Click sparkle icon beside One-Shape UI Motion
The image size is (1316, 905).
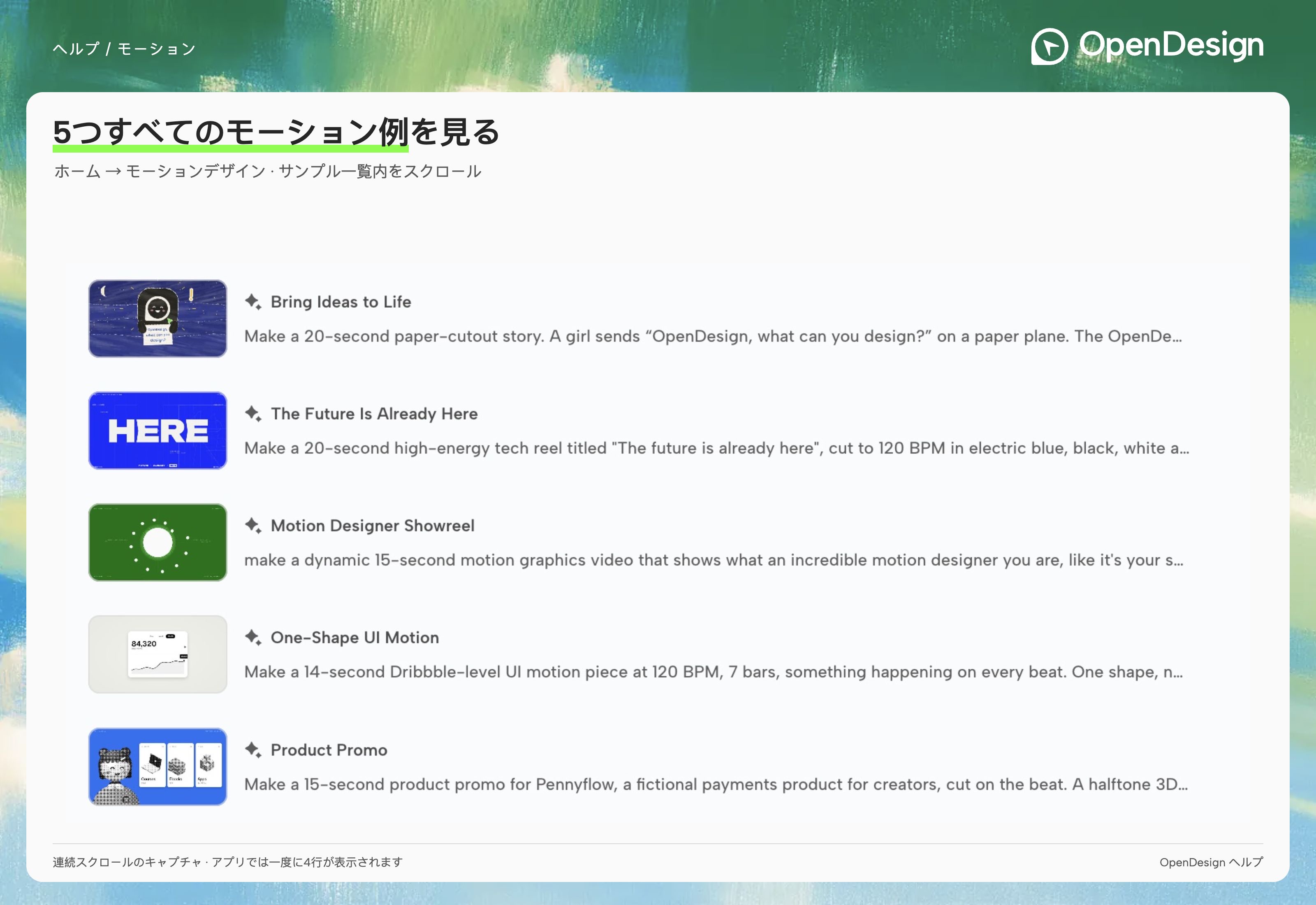(253, 637)
